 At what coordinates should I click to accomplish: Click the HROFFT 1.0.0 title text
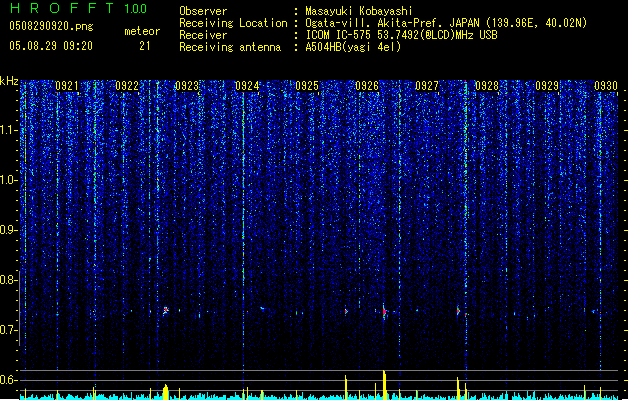(78, 8)
